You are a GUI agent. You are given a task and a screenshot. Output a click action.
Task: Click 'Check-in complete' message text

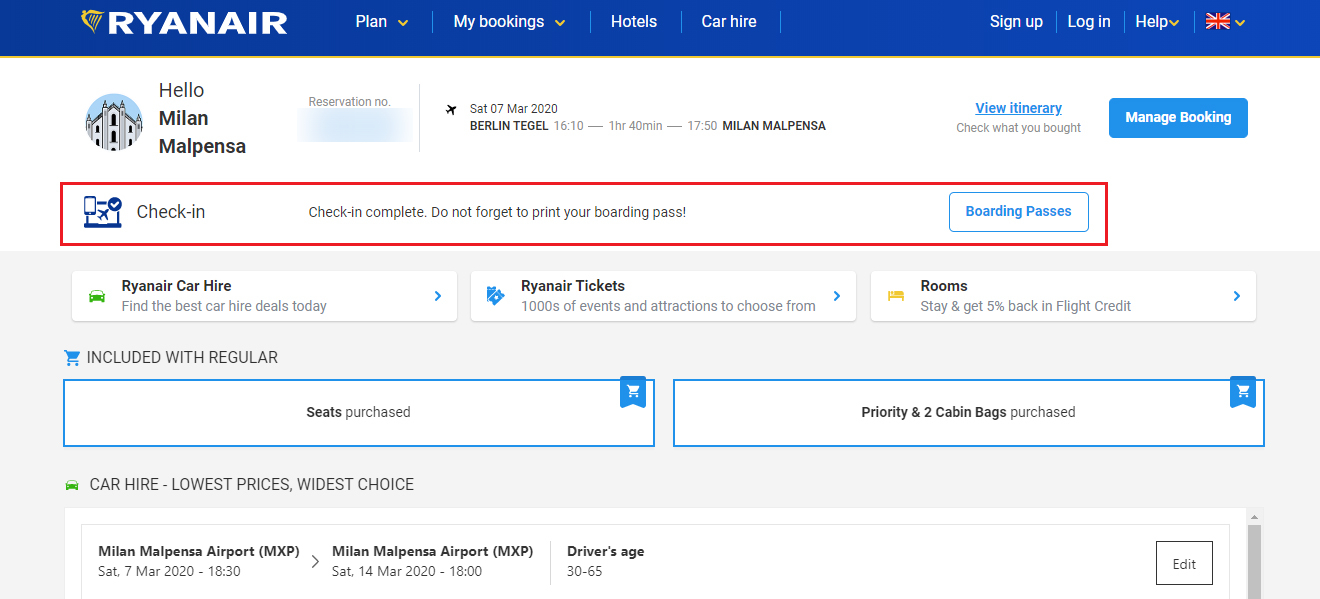(x=497, y=212)
